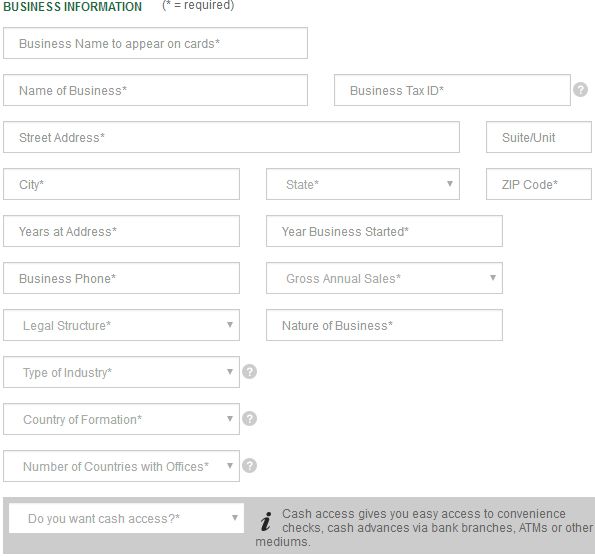Open the State dropdown
595x557 pixels.
pyautogui.click(x=363, y=184)
